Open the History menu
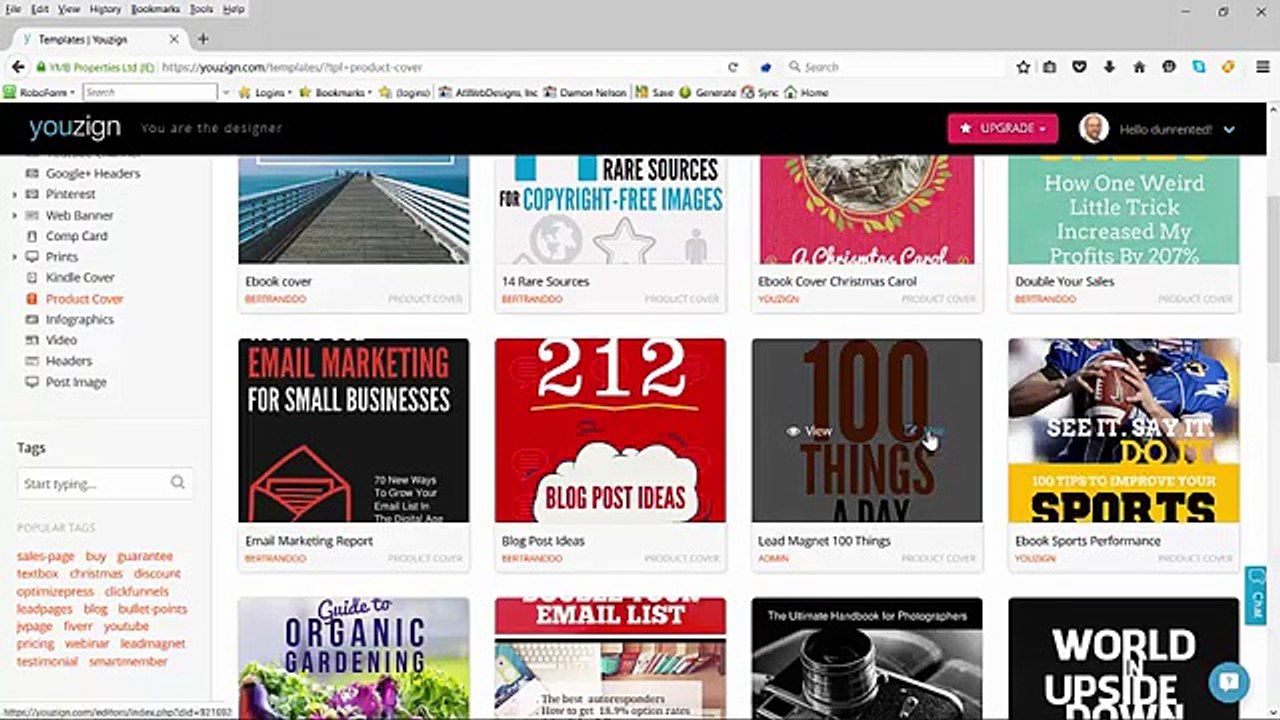This screenshot has width=1280, height=720. coord(105,9)
